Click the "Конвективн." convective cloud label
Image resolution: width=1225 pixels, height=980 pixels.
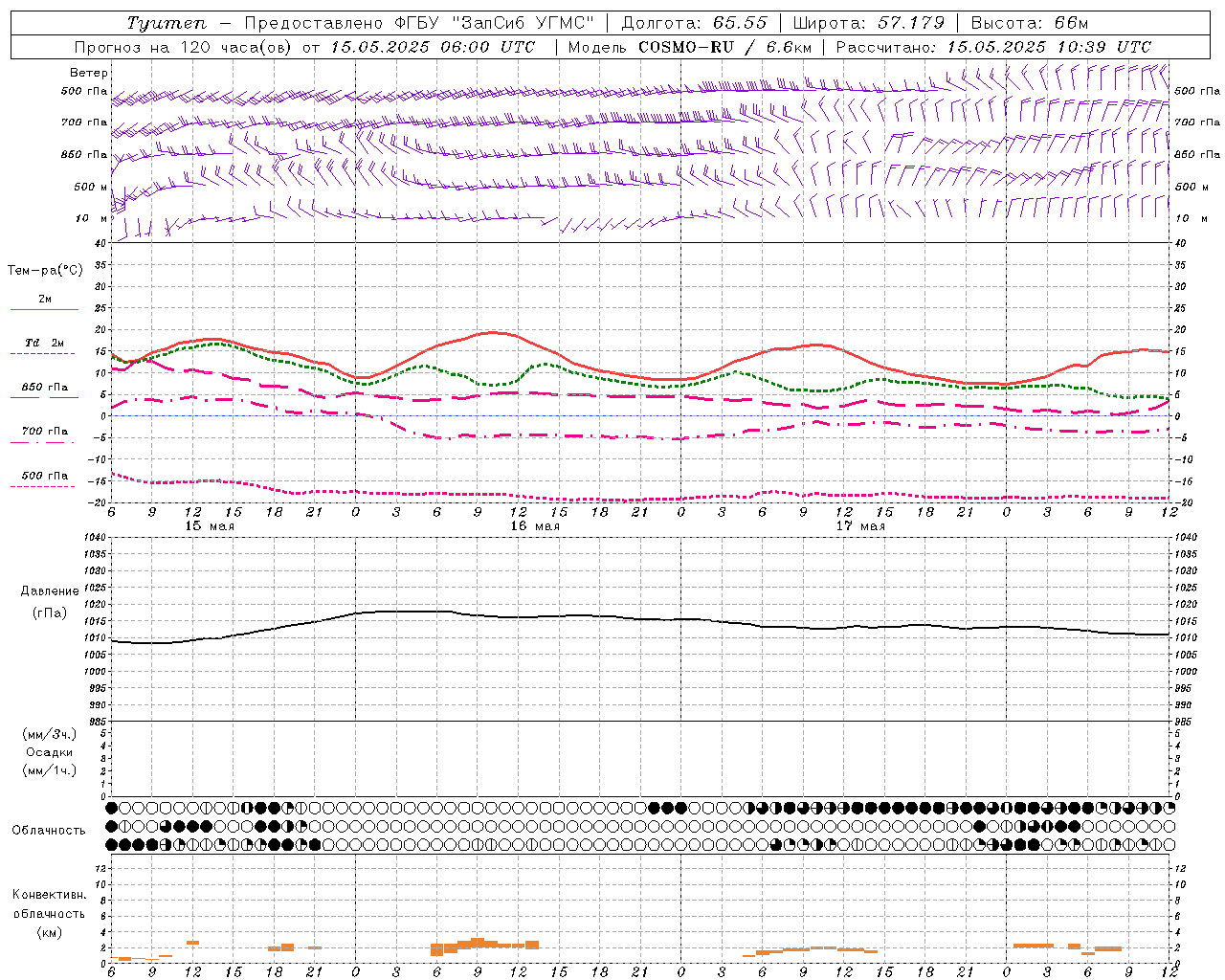coord(50,895)
